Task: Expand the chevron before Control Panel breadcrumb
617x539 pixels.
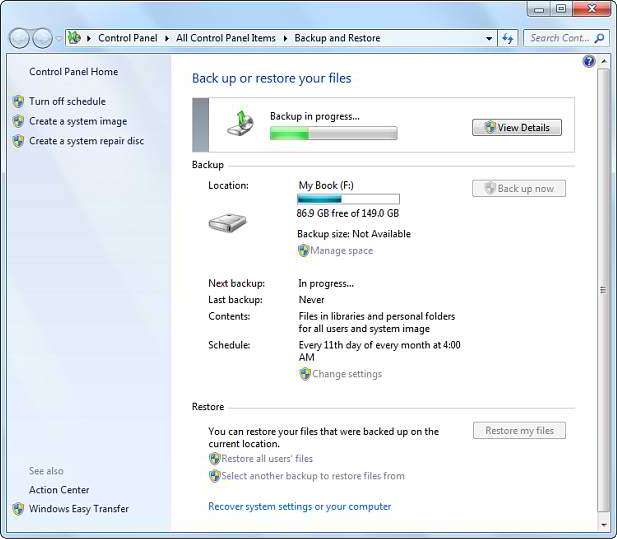Action: tap(89, 39)
